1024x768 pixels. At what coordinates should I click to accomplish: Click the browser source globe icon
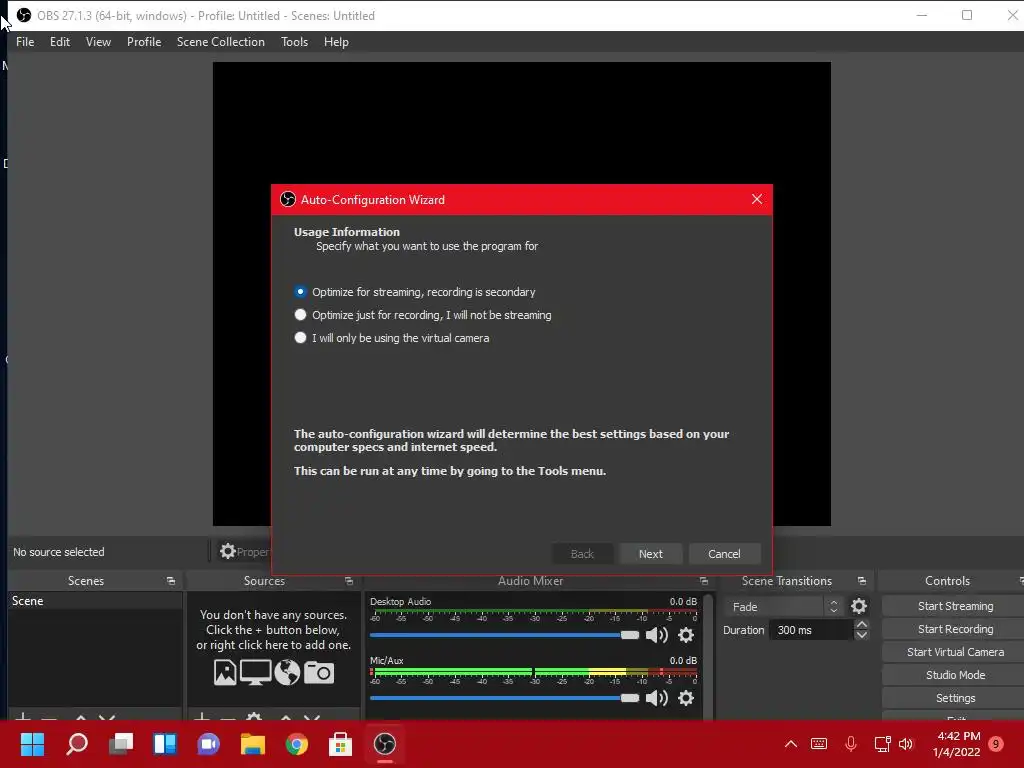pos(287,673)
